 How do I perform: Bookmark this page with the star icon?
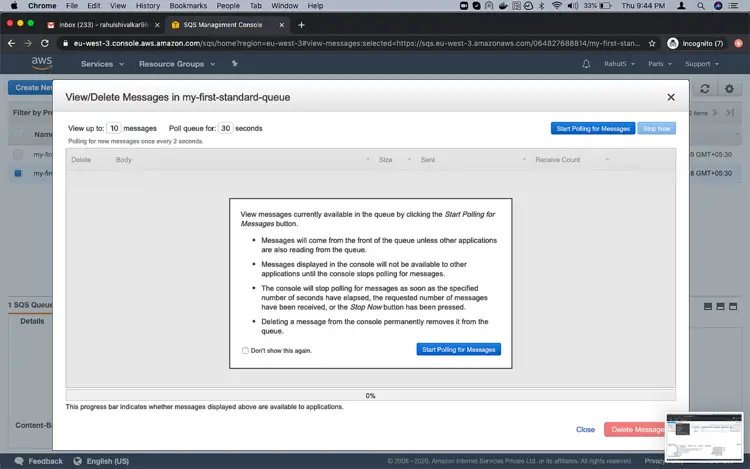pyautogui.click(x=651, y=43)
